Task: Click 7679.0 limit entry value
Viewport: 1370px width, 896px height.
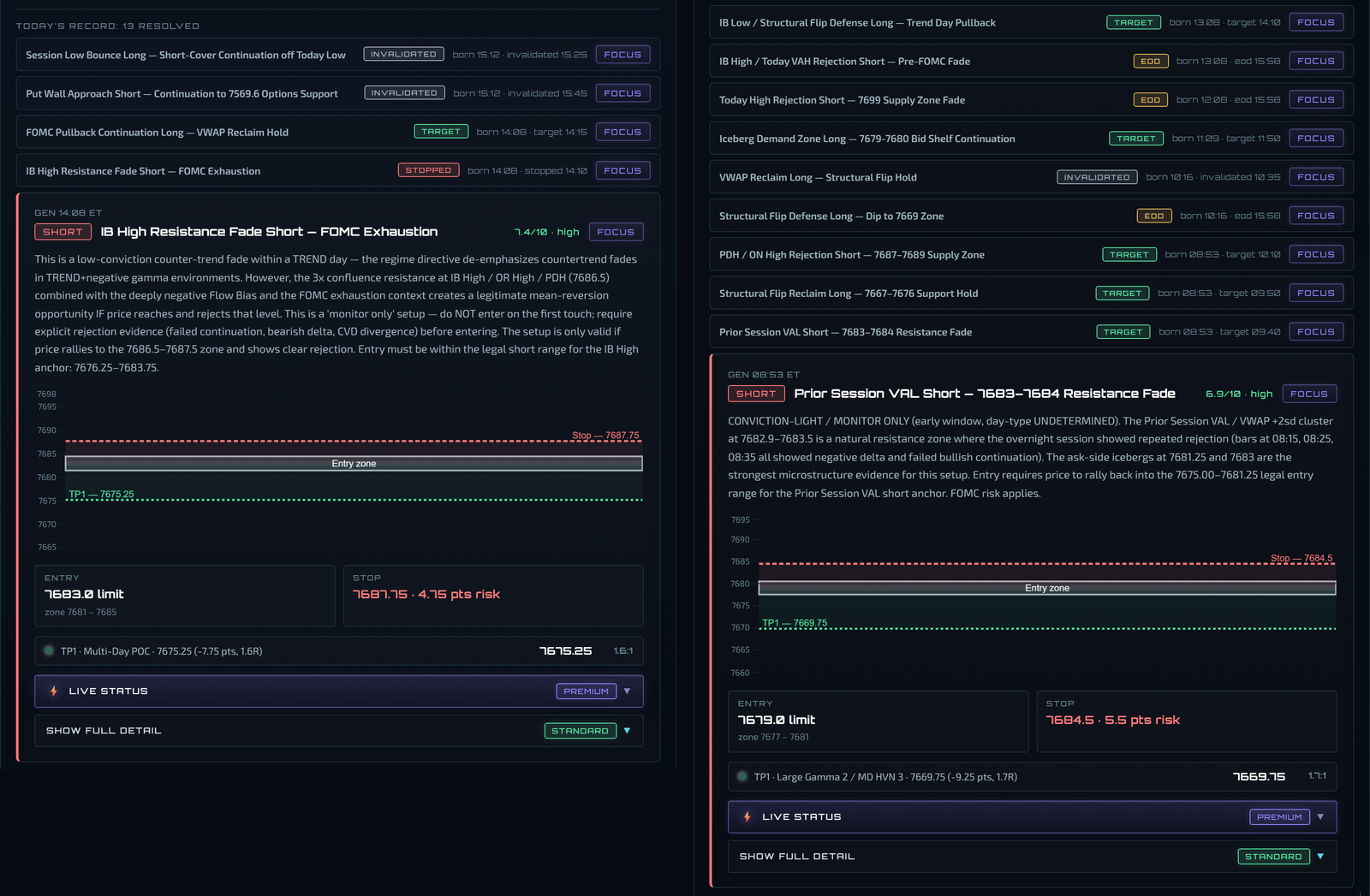Action: [x=777, y=720]
